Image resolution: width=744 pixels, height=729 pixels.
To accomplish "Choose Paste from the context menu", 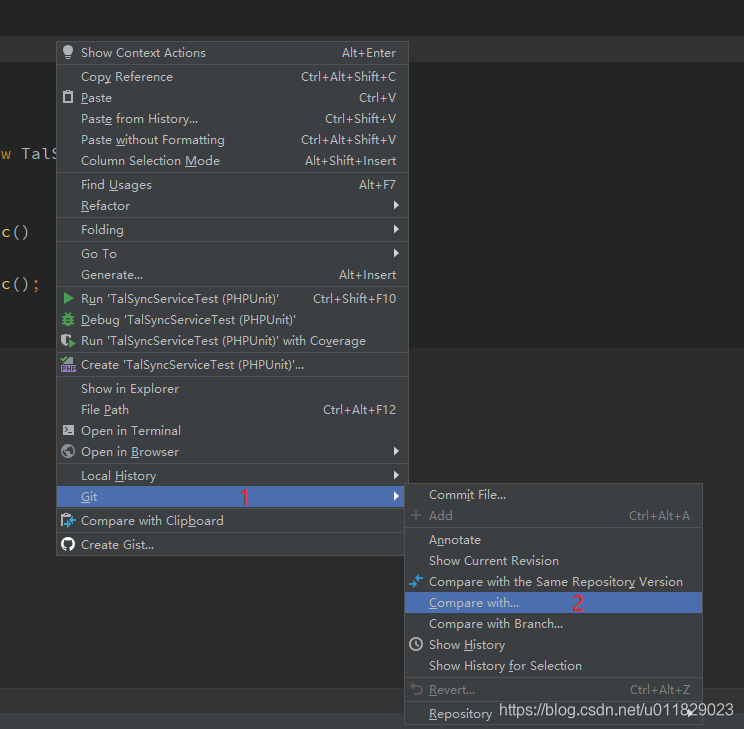I will point(232,97).
